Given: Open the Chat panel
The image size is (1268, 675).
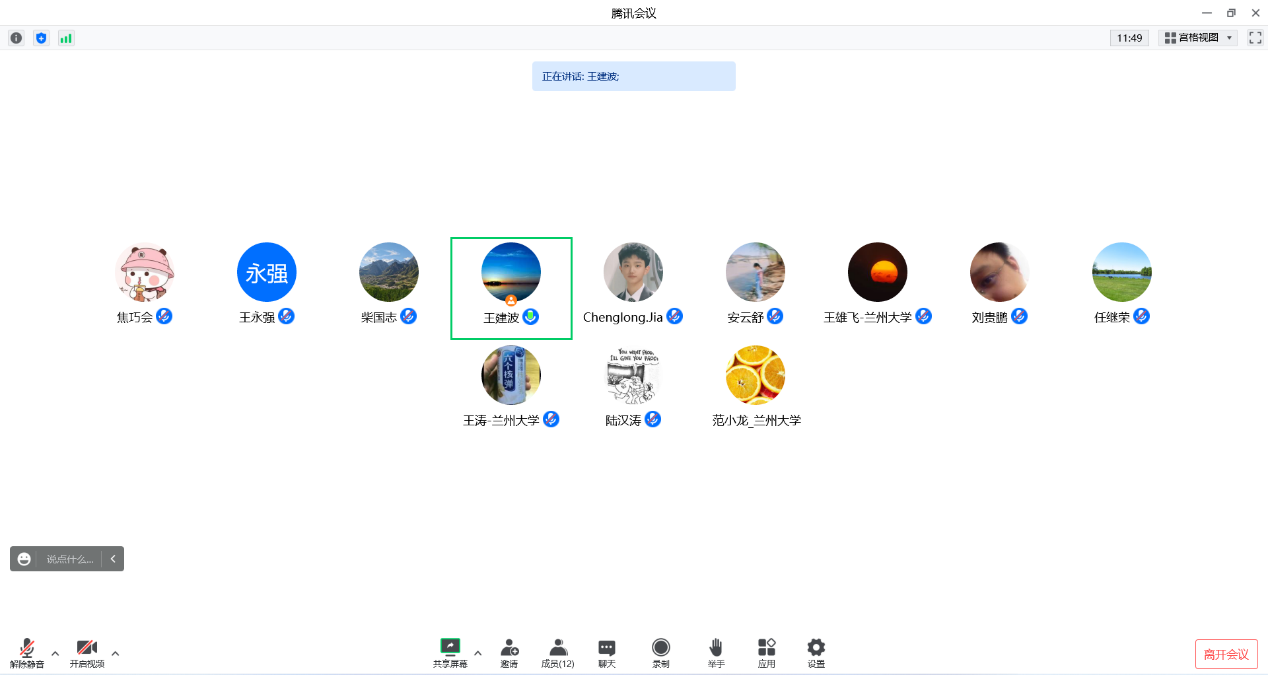Looking at the screenshot, I should tap(607, 652).
